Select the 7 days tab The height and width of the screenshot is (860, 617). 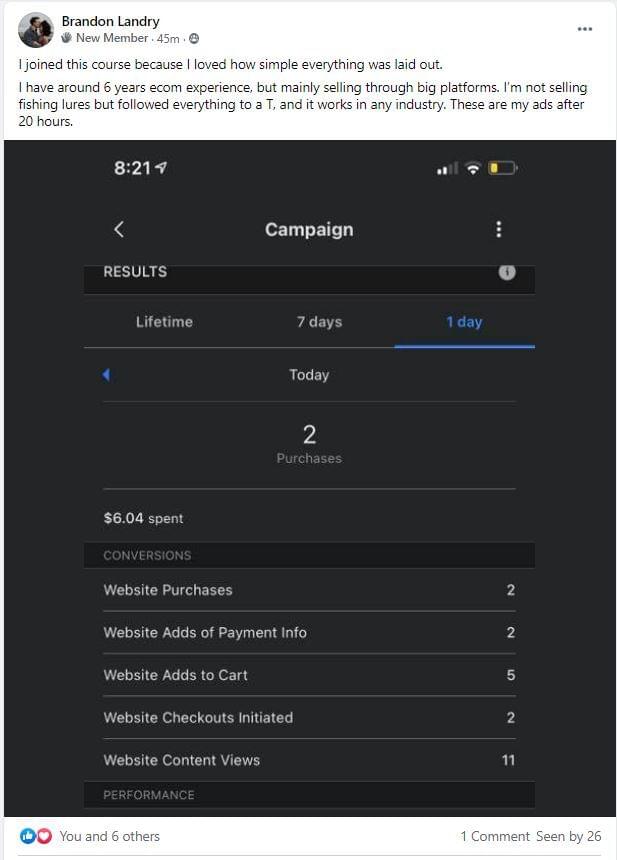pyautogui.click(x=319, y=322)
